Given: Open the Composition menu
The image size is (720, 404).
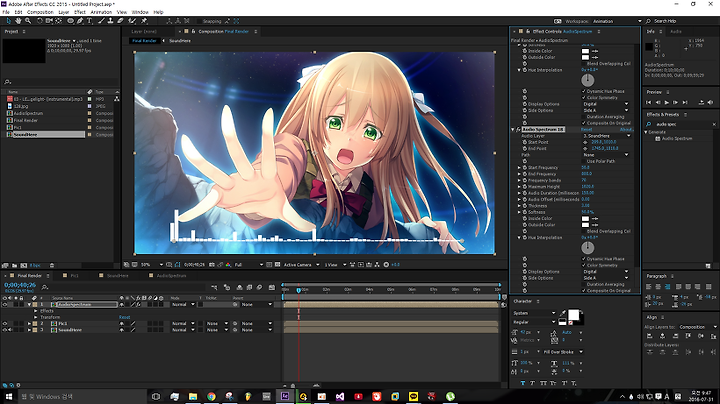Looking at the screenshot, I should [x=40, y=12].
